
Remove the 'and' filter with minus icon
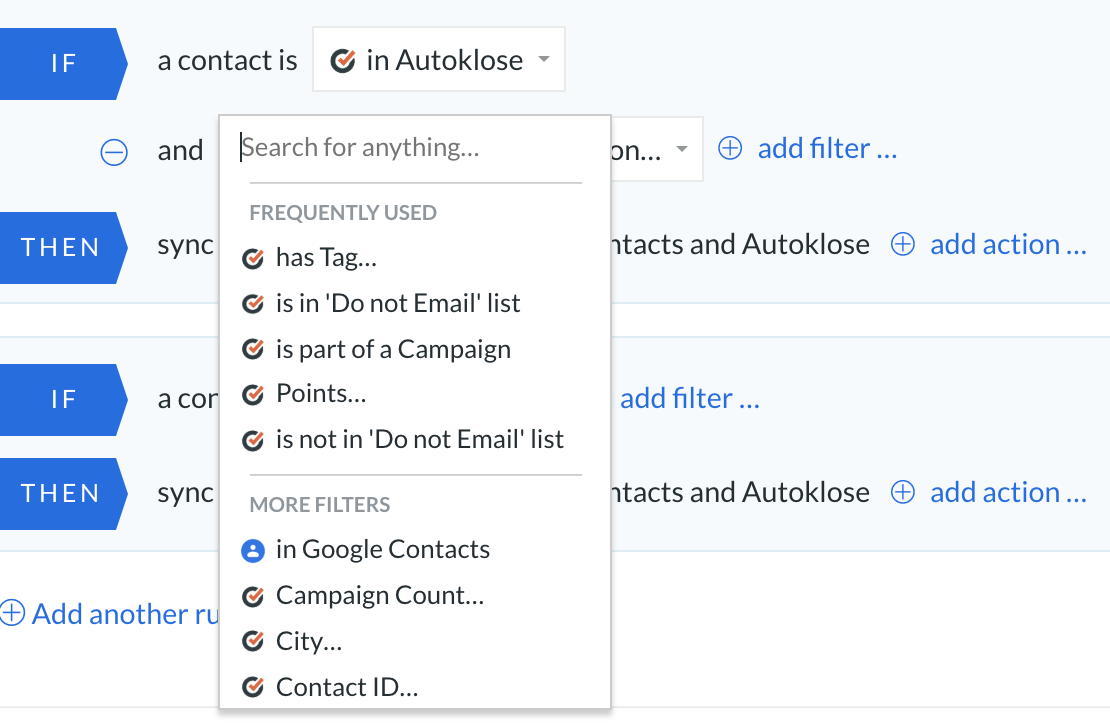click(x=114, y=152)
